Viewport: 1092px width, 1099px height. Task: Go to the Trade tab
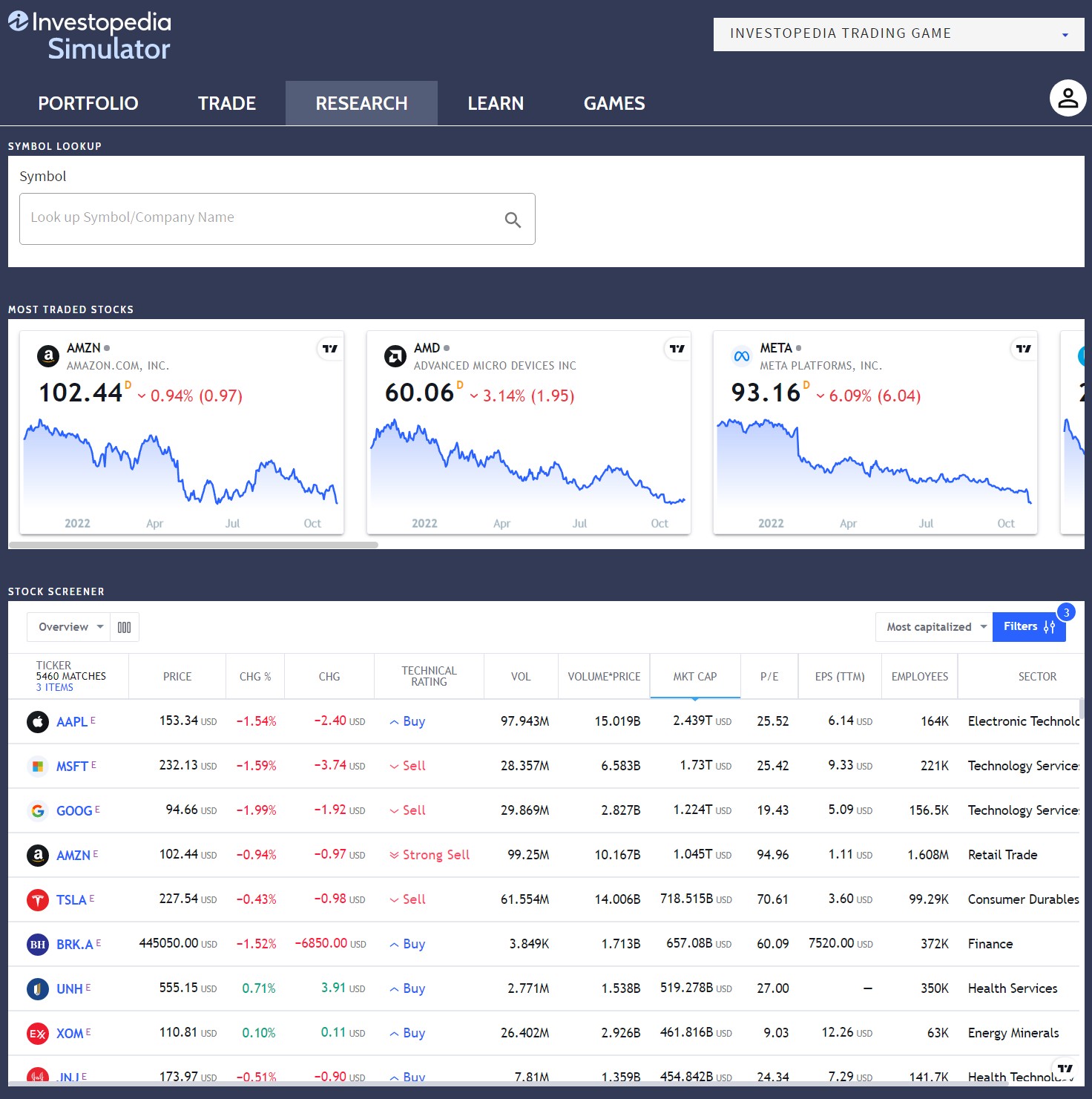[x=227, y=103]
